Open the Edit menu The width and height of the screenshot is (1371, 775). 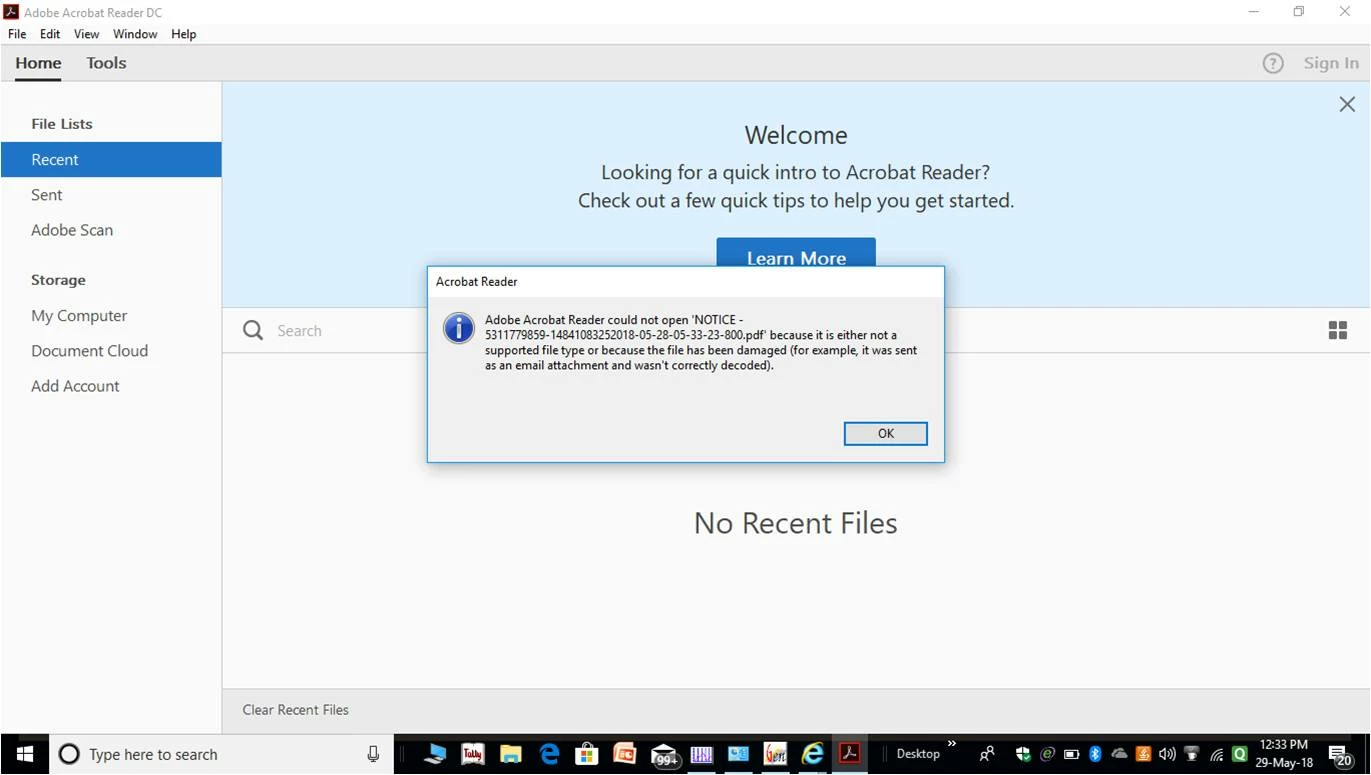click(50, 34)
